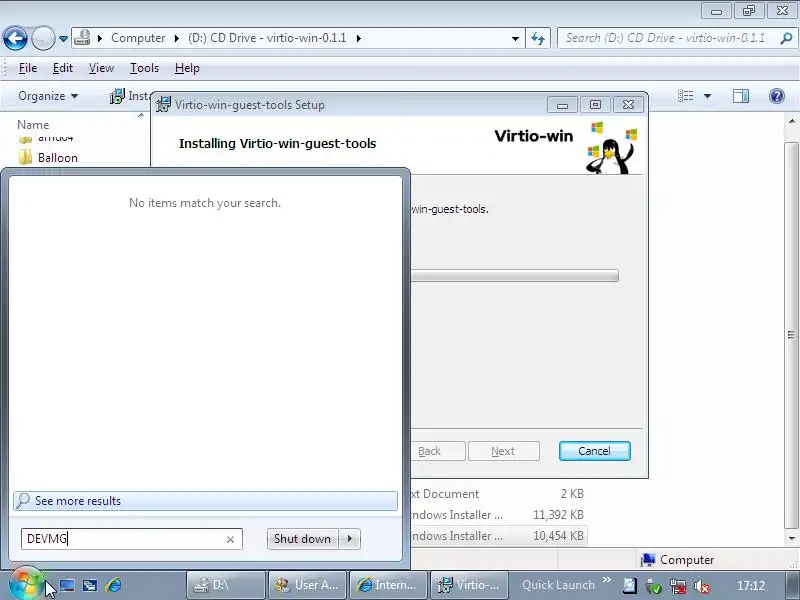Screen dimensions: 800x600
Task: Click the muted volume tray icon
Action: tap(702, 586)
